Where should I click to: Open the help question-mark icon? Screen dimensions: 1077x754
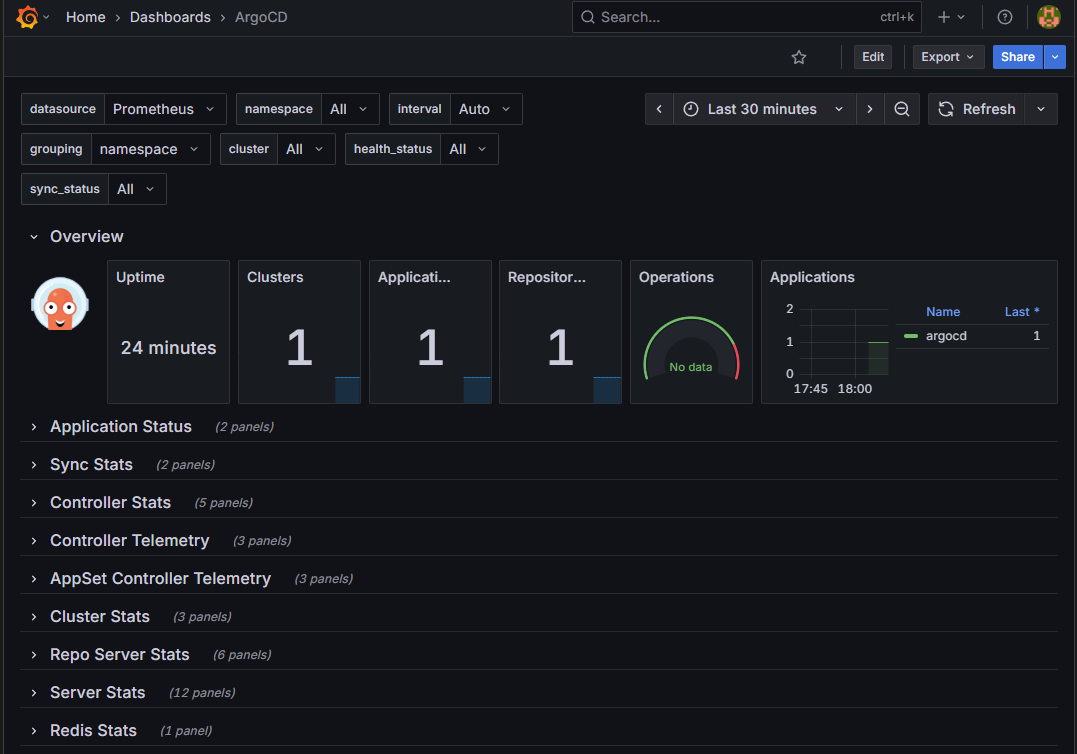(1004, 17)
